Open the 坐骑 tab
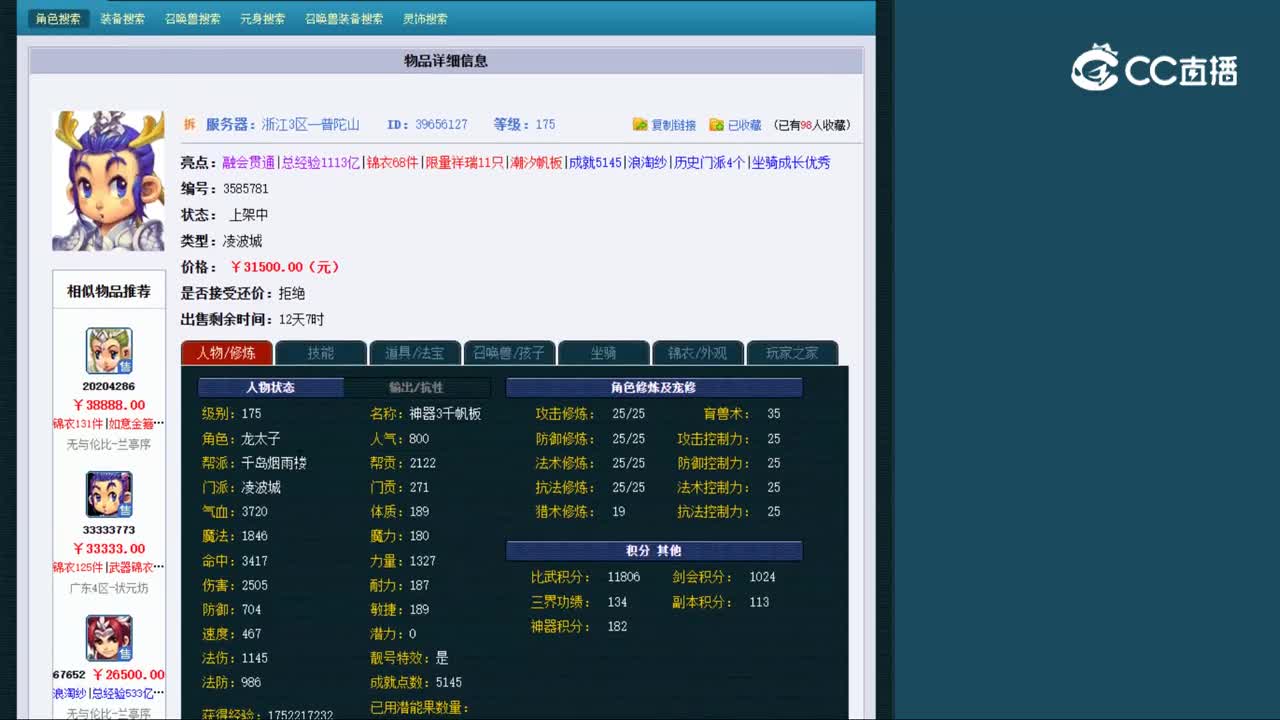Image resolution: width=1280 pixels, height=720 pixels. [604, 352]
